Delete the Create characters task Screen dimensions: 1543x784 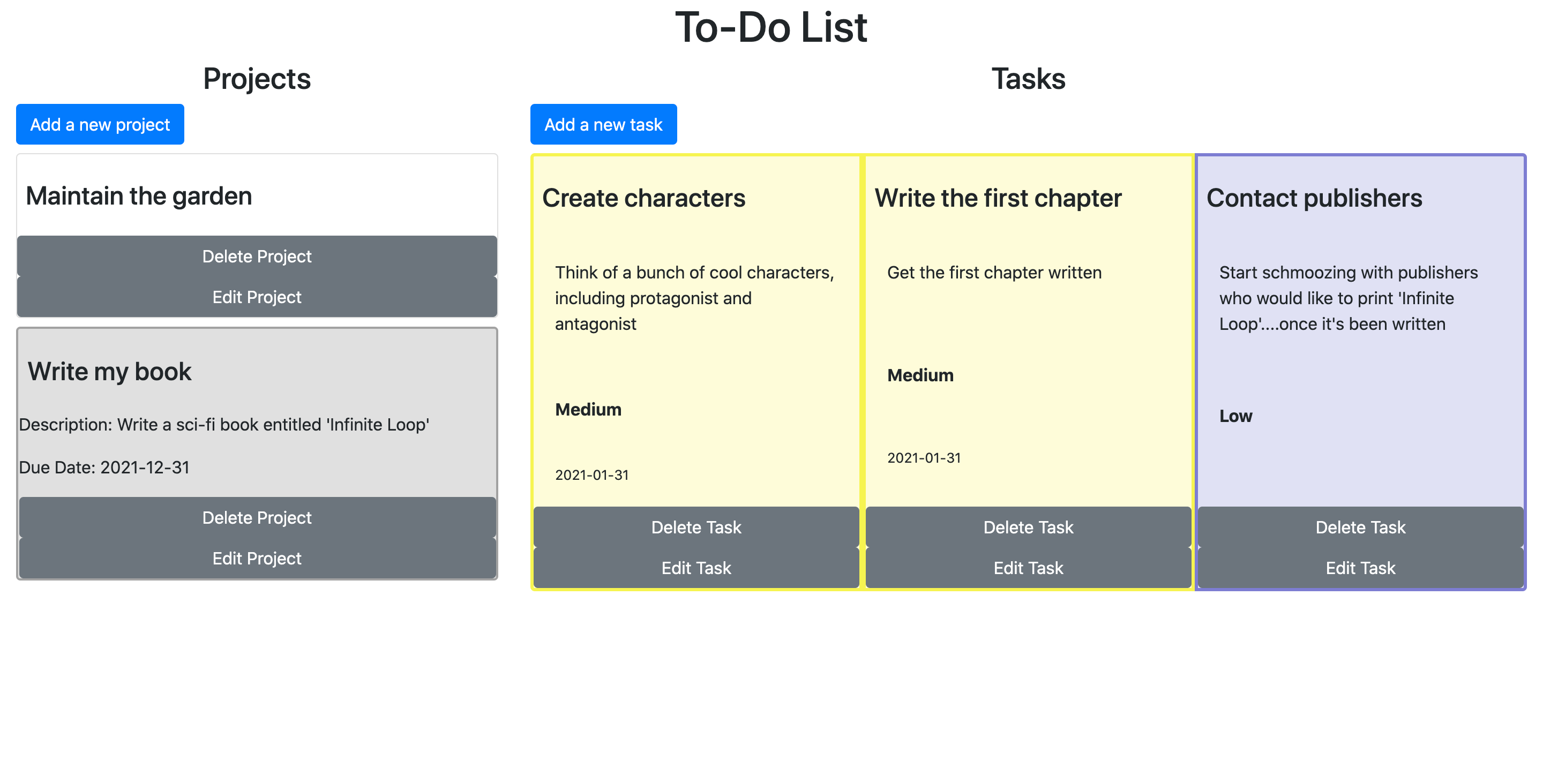695,527
